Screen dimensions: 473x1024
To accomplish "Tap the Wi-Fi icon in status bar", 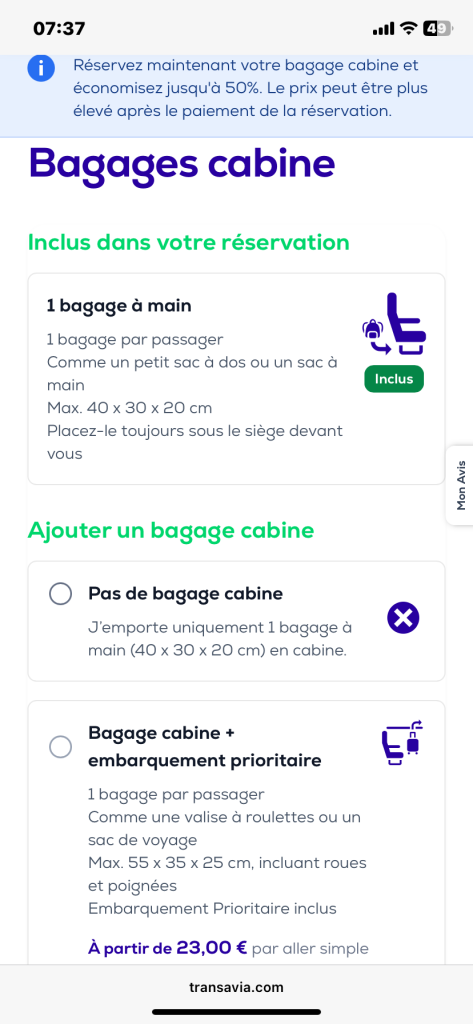I will (x=409, y=28).
